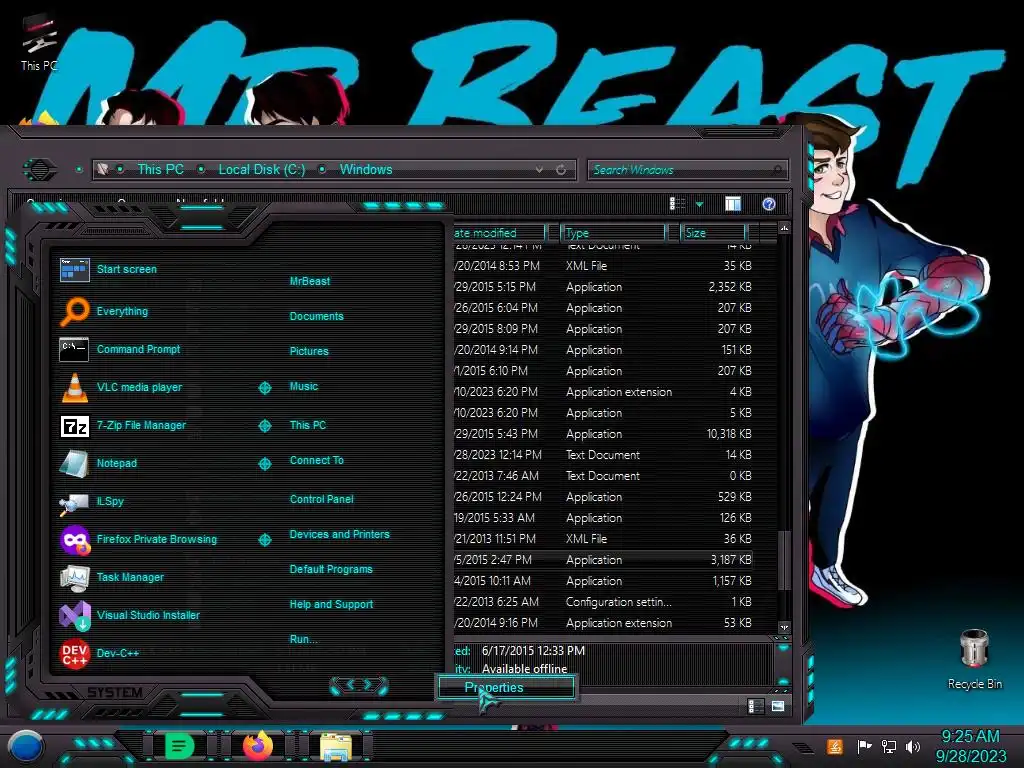
Task: Click the orange tray notification icon
Action: [835, 746]
